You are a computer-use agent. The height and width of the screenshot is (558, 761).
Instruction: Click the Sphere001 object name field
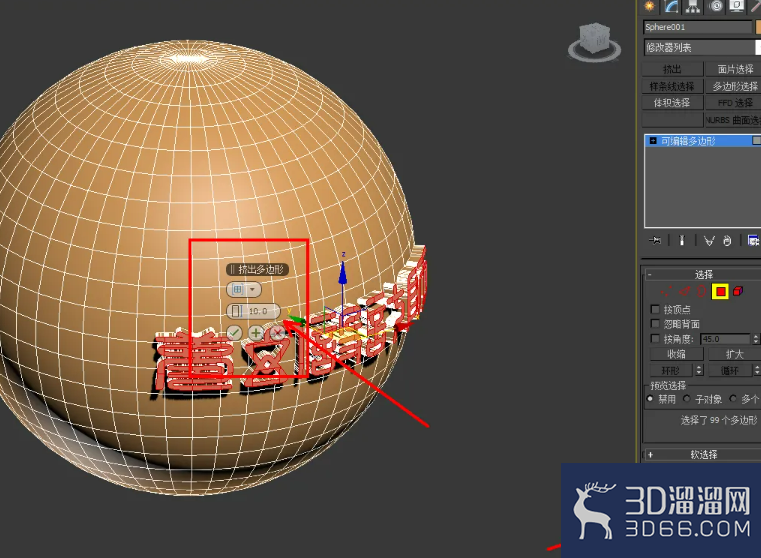pos(697,27)
